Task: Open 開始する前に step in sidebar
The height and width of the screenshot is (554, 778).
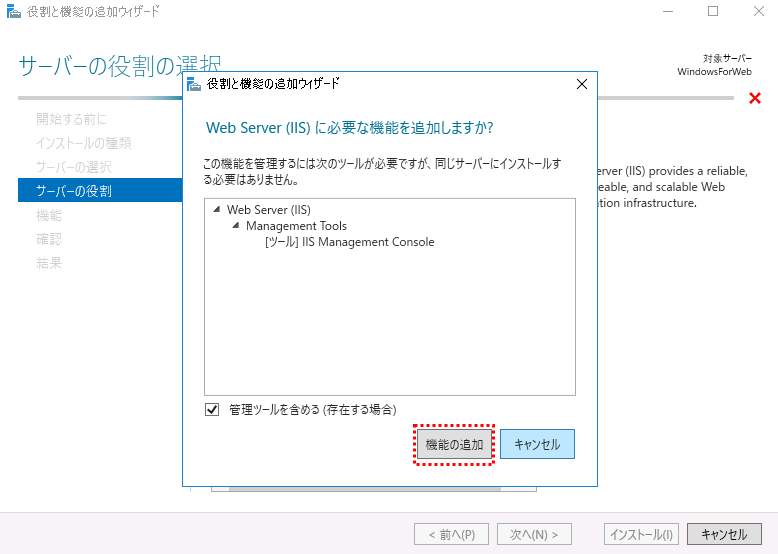Action: (x=71, y=119)
